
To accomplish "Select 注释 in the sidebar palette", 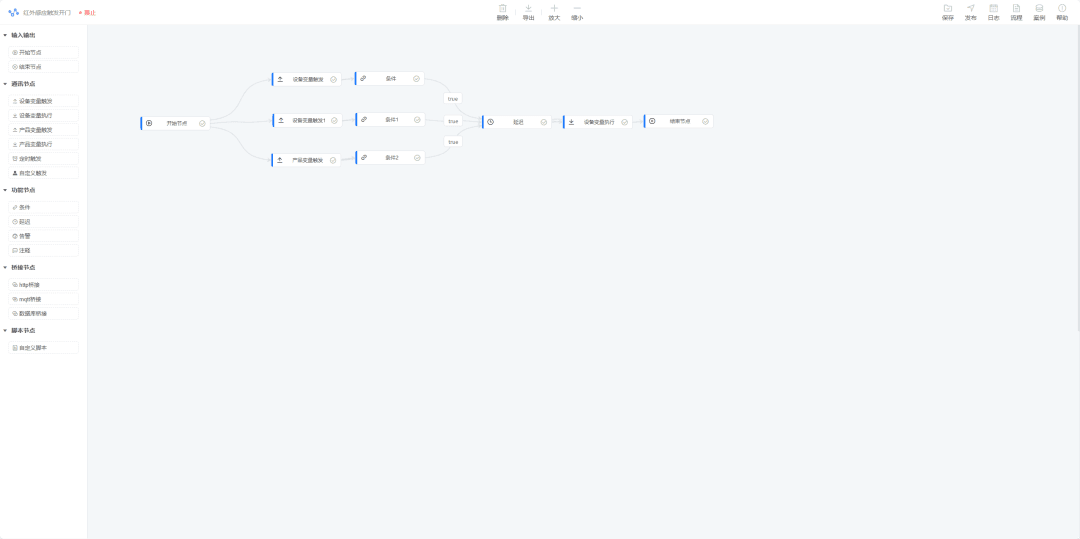I will [43, 251].
